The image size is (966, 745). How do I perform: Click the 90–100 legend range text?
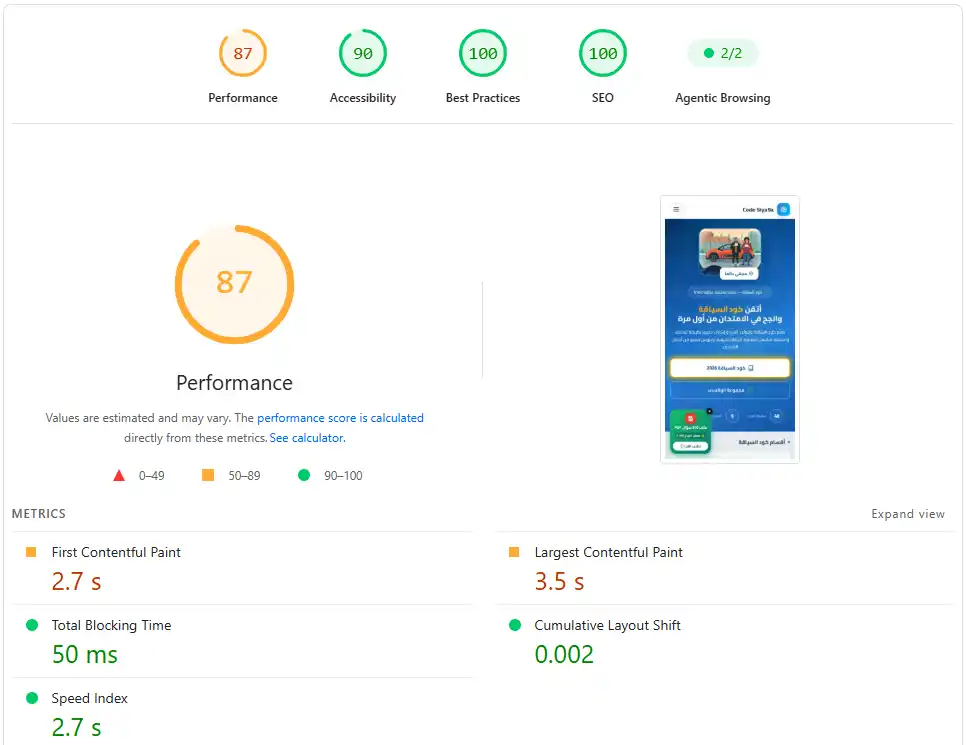coord(343,476)
